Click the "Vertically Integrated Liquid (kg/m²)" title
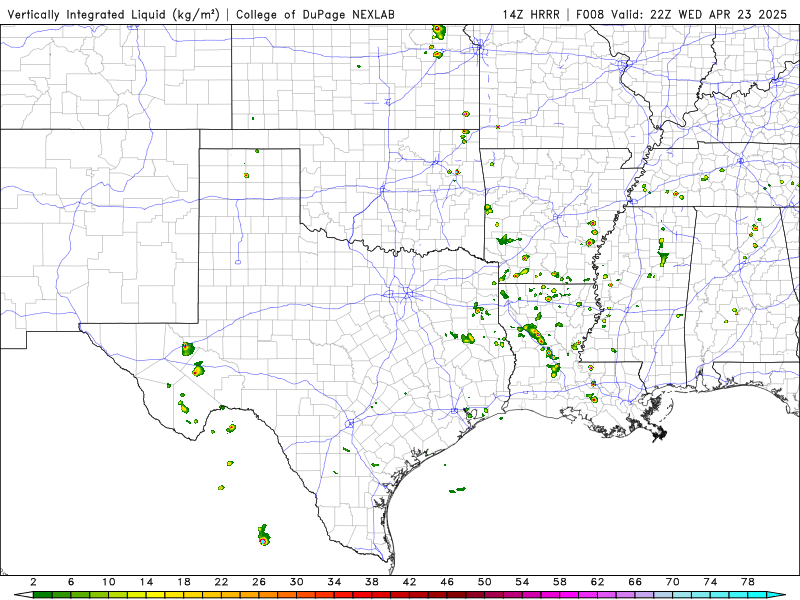 113,14
